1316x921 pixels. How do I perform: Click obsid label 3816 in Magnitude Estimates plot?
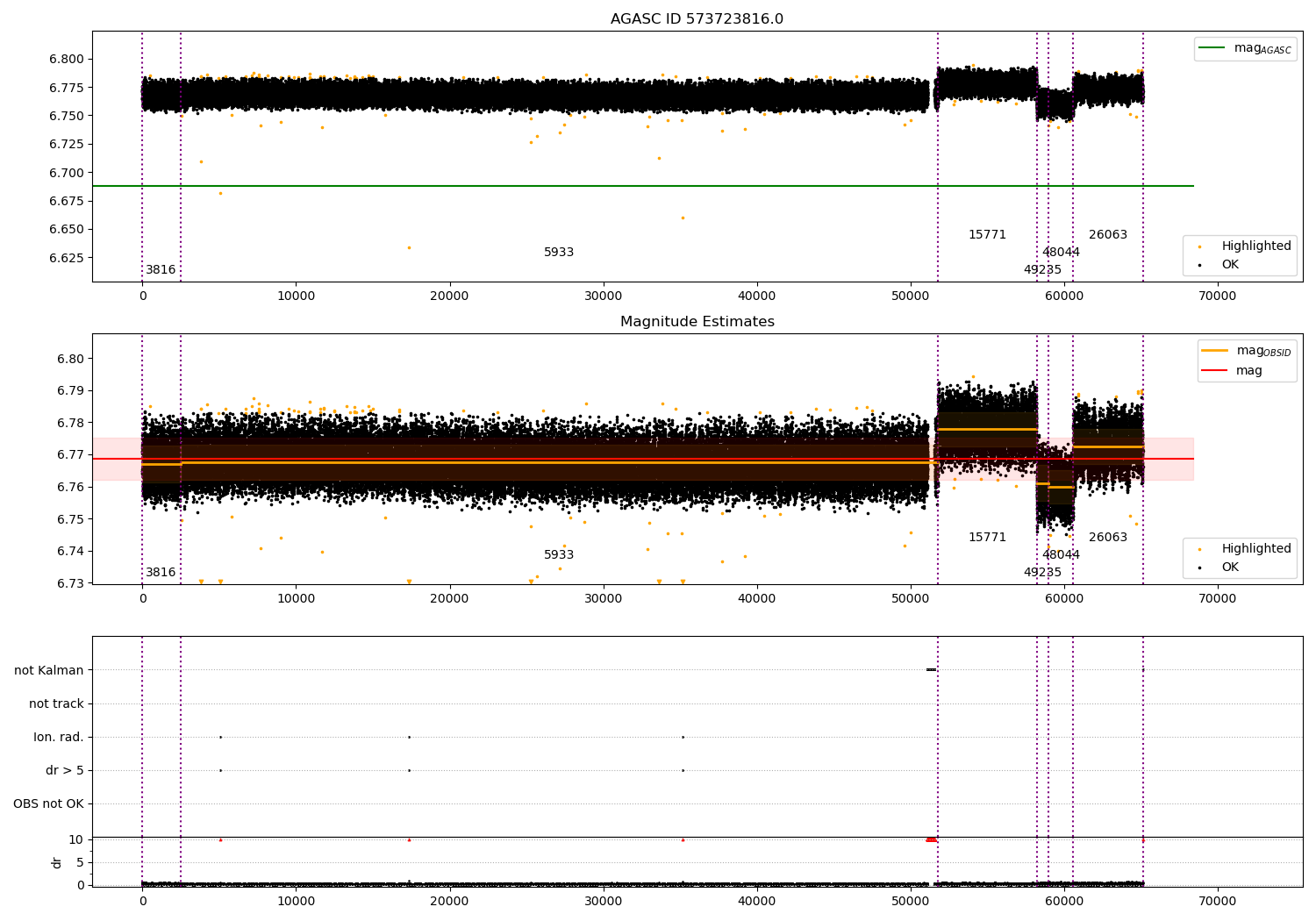point(161,573)
